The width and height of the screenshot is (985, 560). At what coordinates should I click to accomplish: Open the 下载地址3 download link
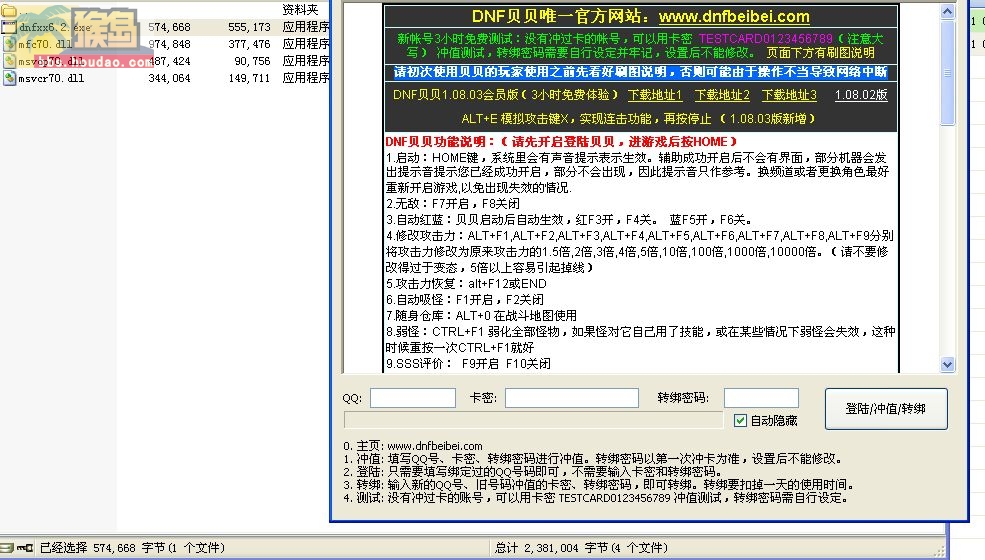click(789, 95)
